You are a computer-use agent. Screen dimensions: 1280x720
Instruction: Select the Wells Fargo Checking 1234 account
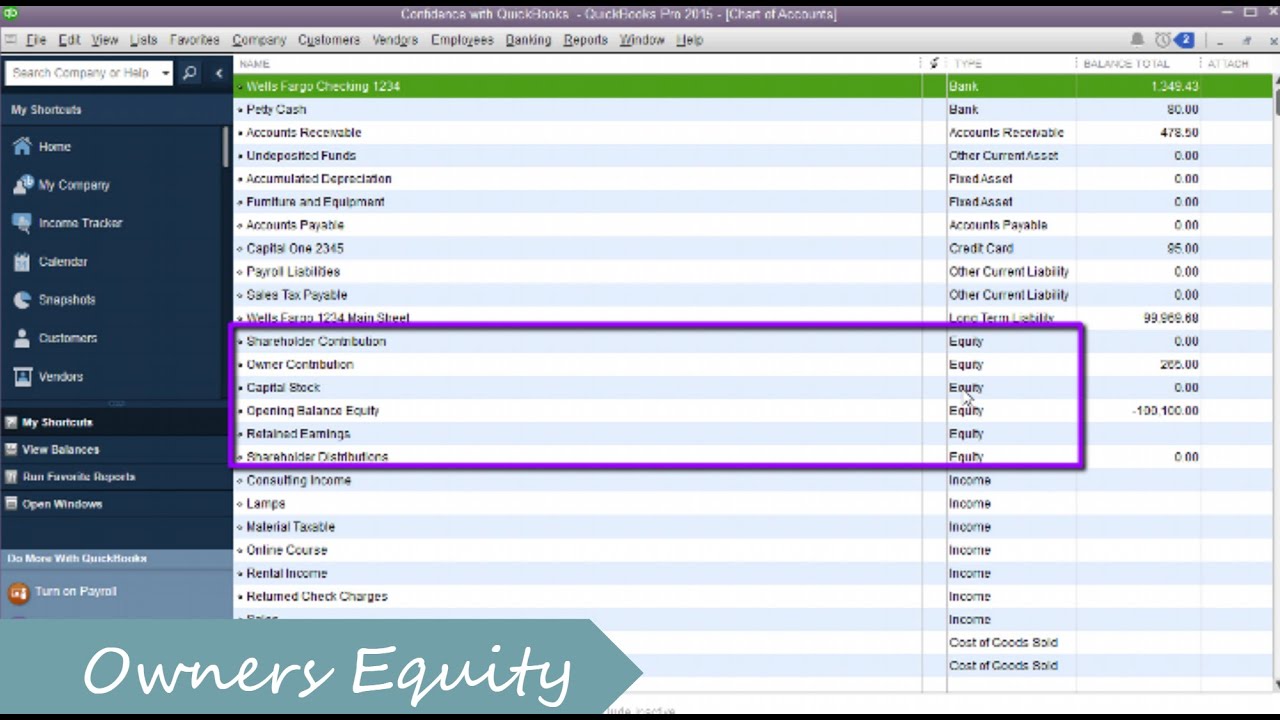[323, 87]
